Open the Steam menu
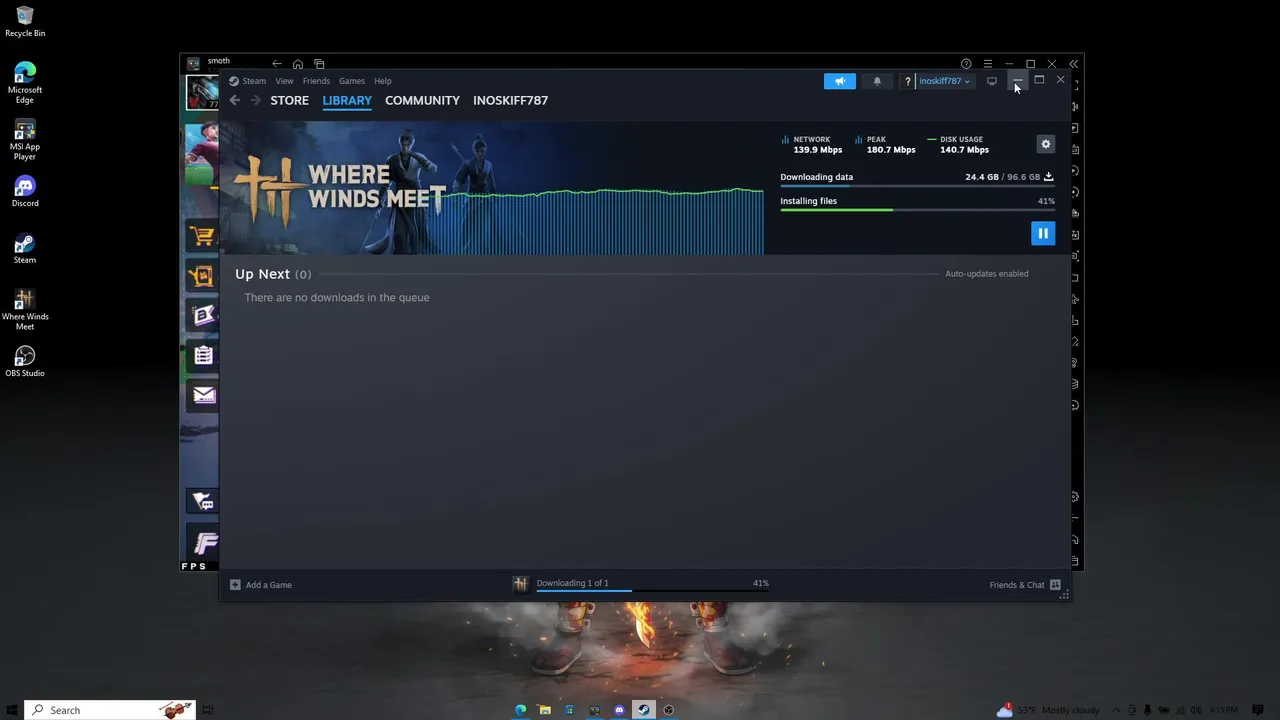 [254, 81]
